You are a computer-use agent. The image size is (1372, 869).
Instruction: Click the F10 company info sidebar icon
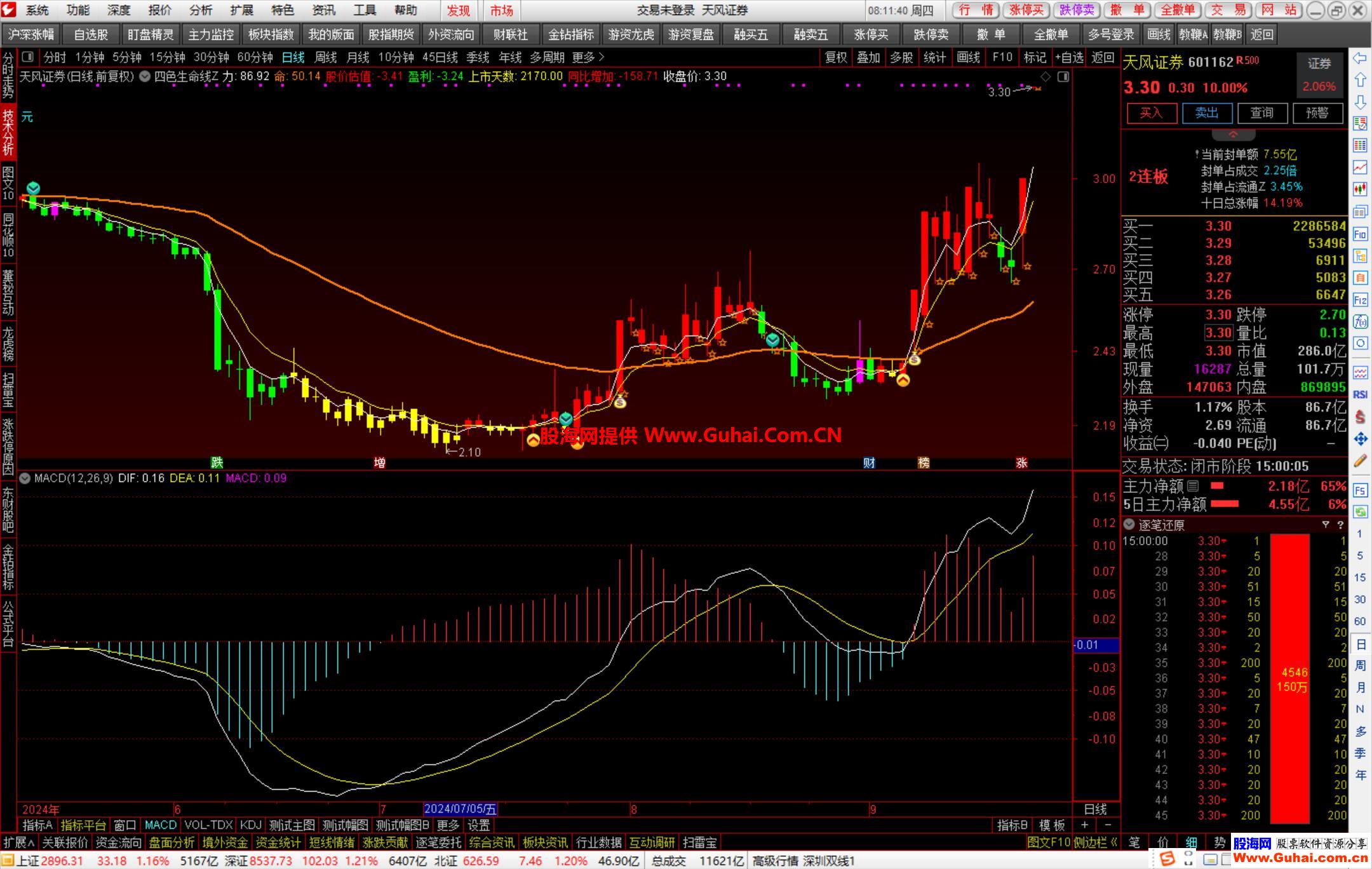coord(1360,234)
